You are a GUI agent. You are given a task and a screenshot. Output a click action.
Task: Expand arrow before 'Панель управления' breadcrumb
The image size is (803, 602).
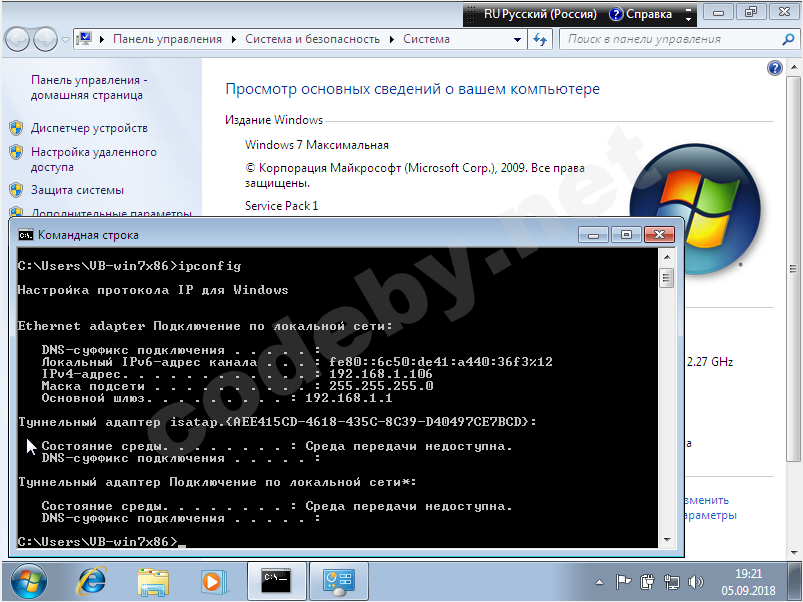coord(102,39)
